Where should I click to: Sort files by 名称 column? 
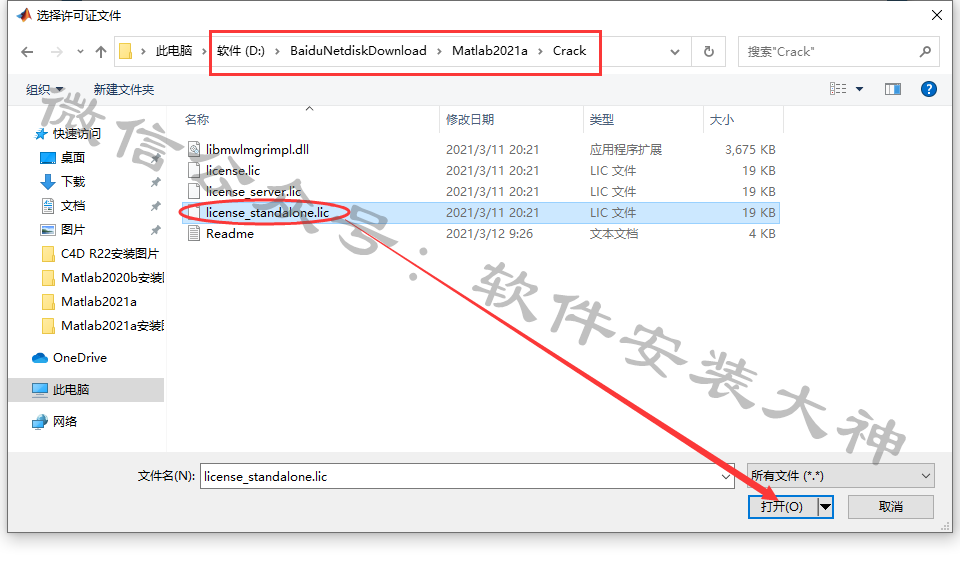click(x=197, y=120)
